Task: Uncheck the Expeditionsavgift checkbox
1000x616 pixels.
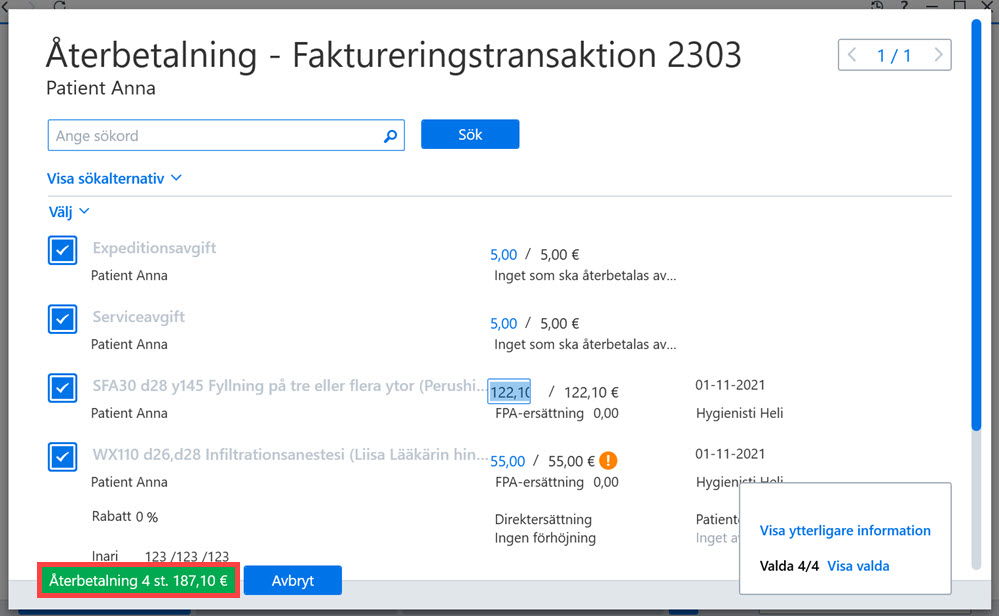Action: pyautogui.click(x=62, y=250)
